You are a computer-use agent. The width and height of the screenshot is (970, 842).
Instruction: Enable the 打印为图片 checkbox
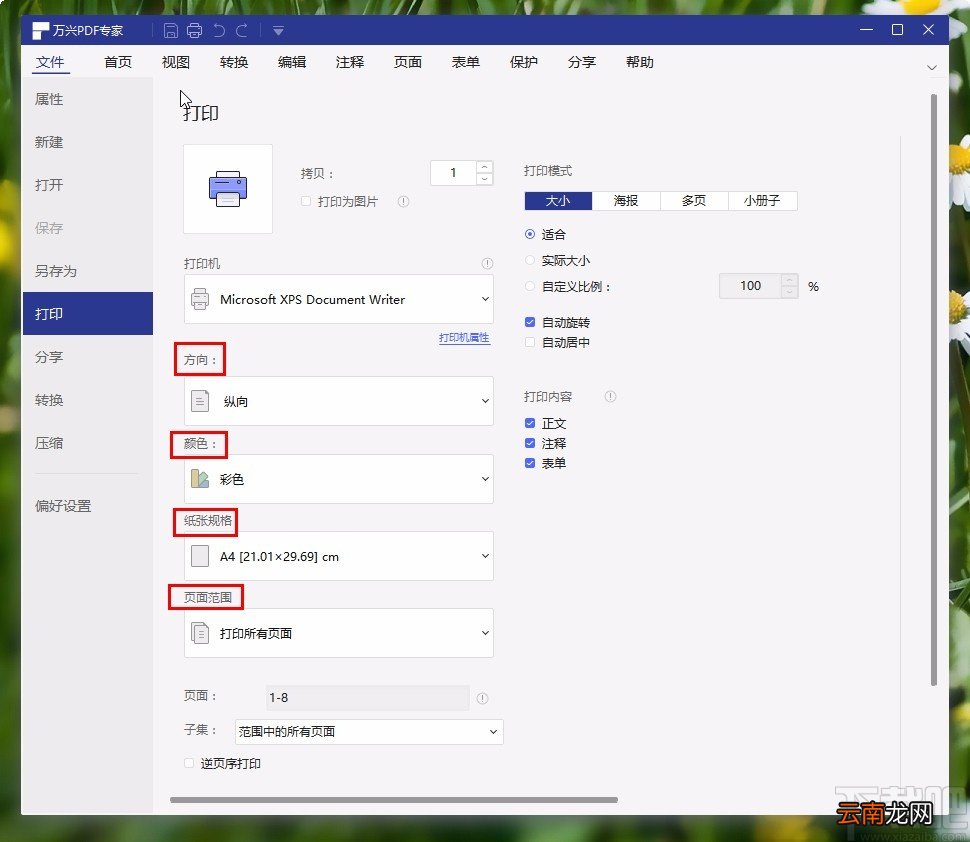[x=306, y=201]
